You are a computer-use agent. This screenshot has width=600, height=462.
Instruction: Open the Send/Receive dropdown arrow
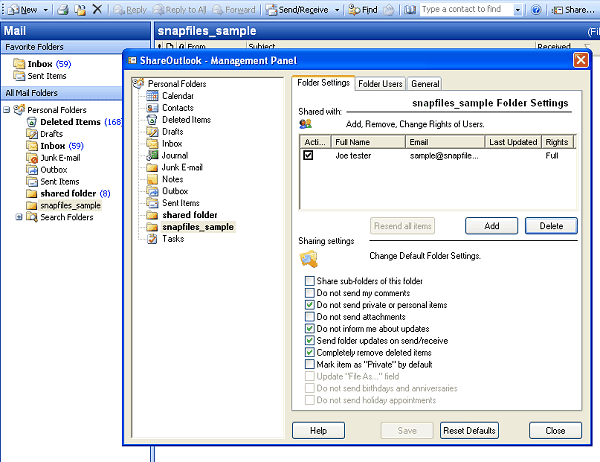(x=337, y=10)
